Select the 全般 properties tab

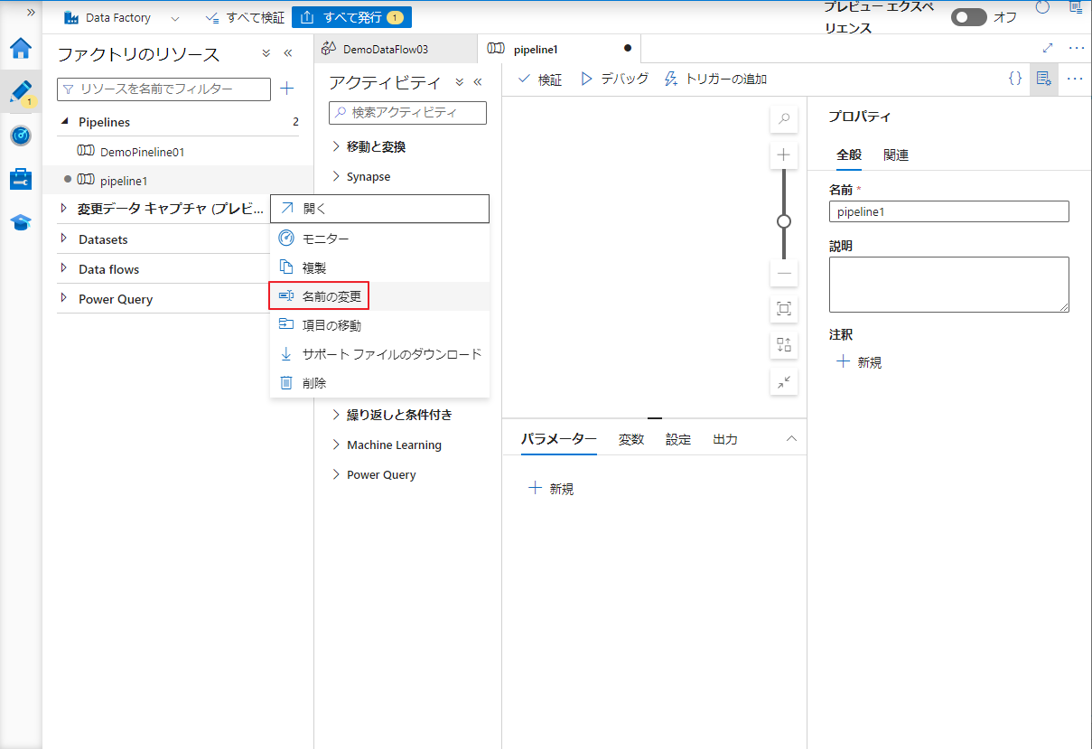click(849, 155)
